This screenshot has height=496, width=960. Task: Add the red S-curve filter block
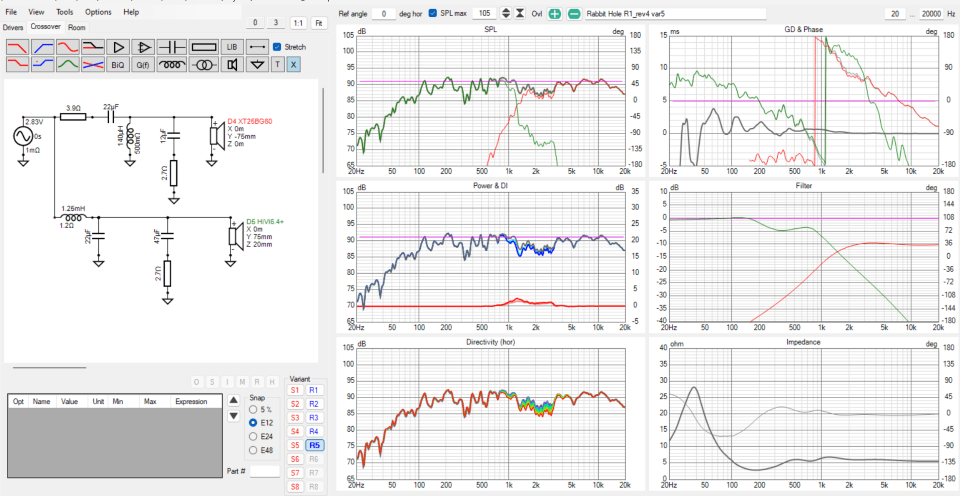pyautogui.click(x=67, y=47)
